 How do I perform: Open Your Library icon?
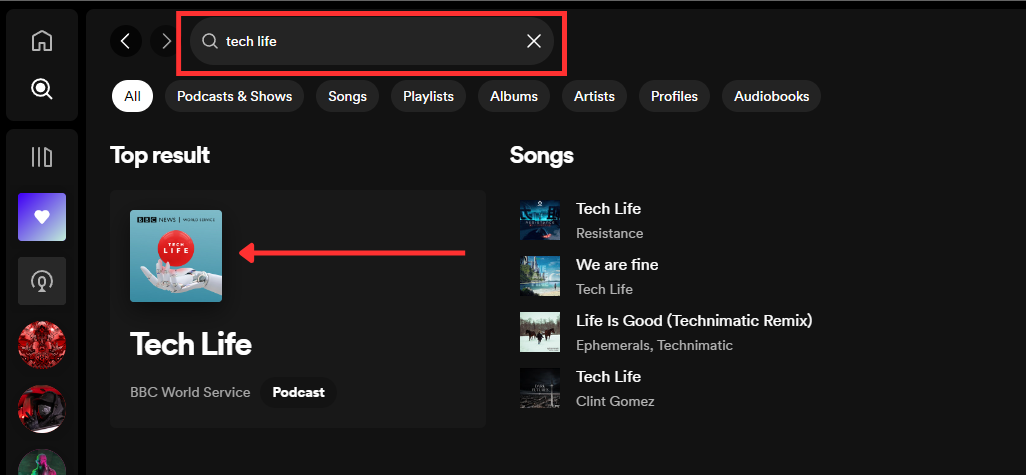point(41,157)
